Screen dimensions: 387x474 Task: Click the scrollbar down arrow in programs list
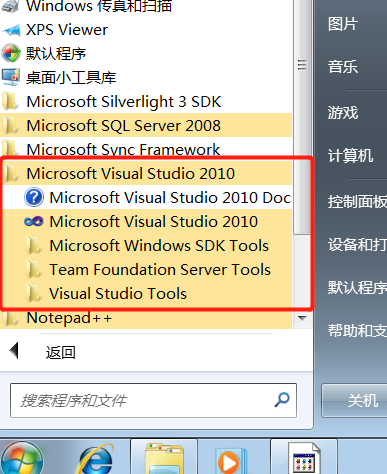pyautogui.click(x=302, y=318)
